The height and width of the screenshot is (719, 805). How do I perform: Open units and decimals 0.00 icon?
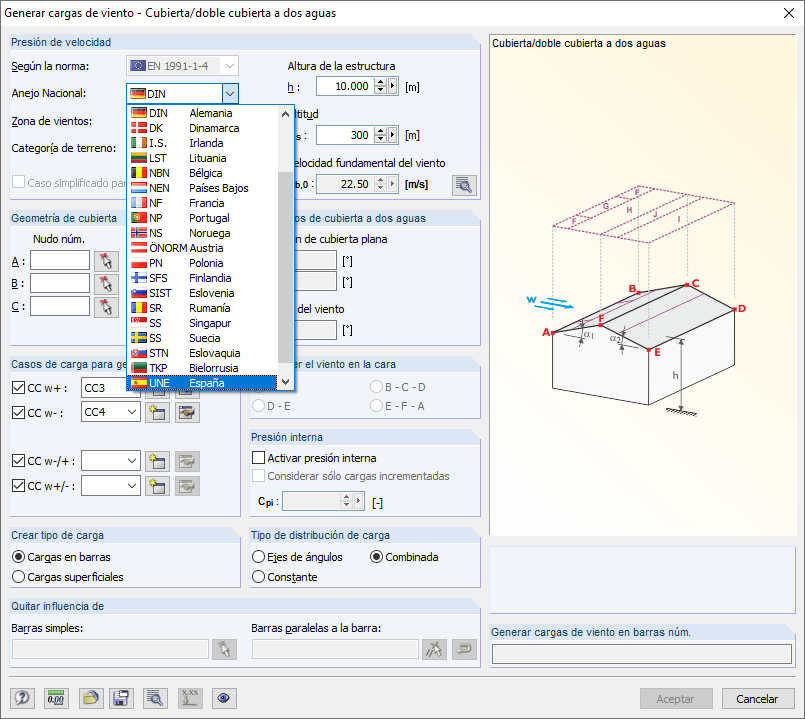[56, 698]
